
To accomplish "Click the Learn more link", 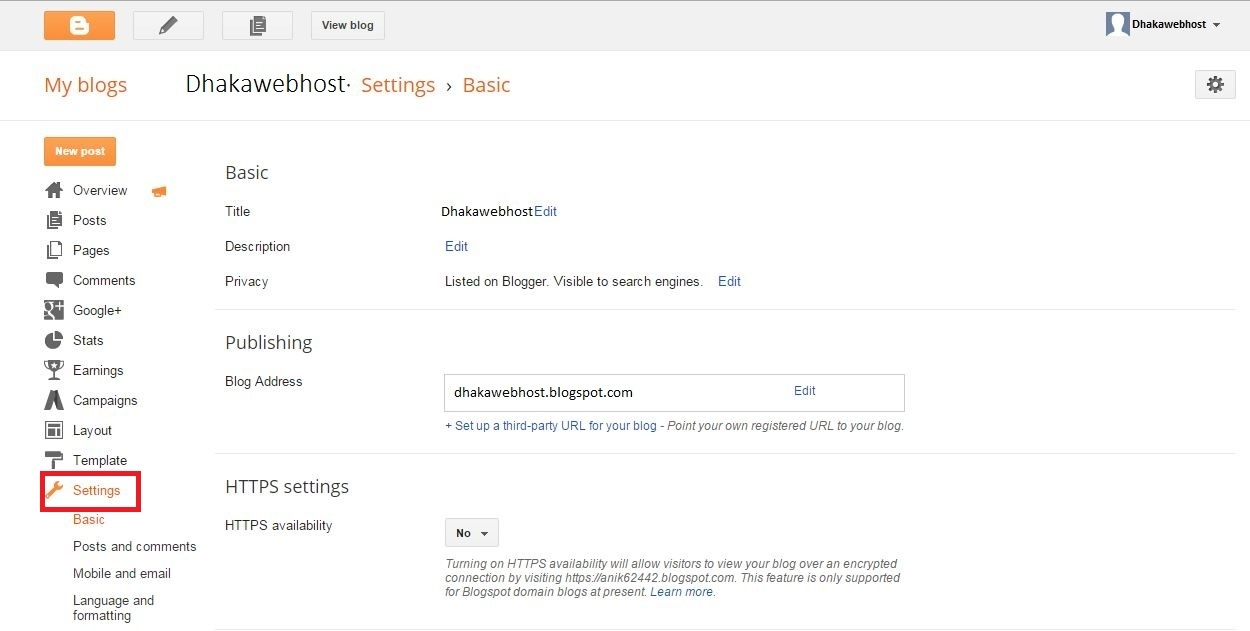I will coord(682,592).
